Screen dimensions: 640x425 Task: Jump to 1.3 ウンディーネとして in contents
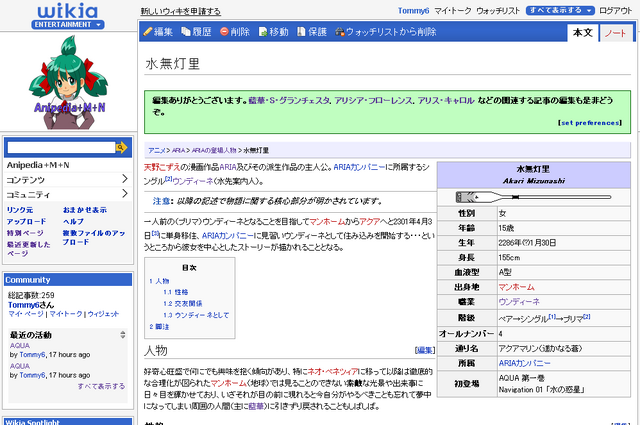pyautogui.click(x=196, y=315)
